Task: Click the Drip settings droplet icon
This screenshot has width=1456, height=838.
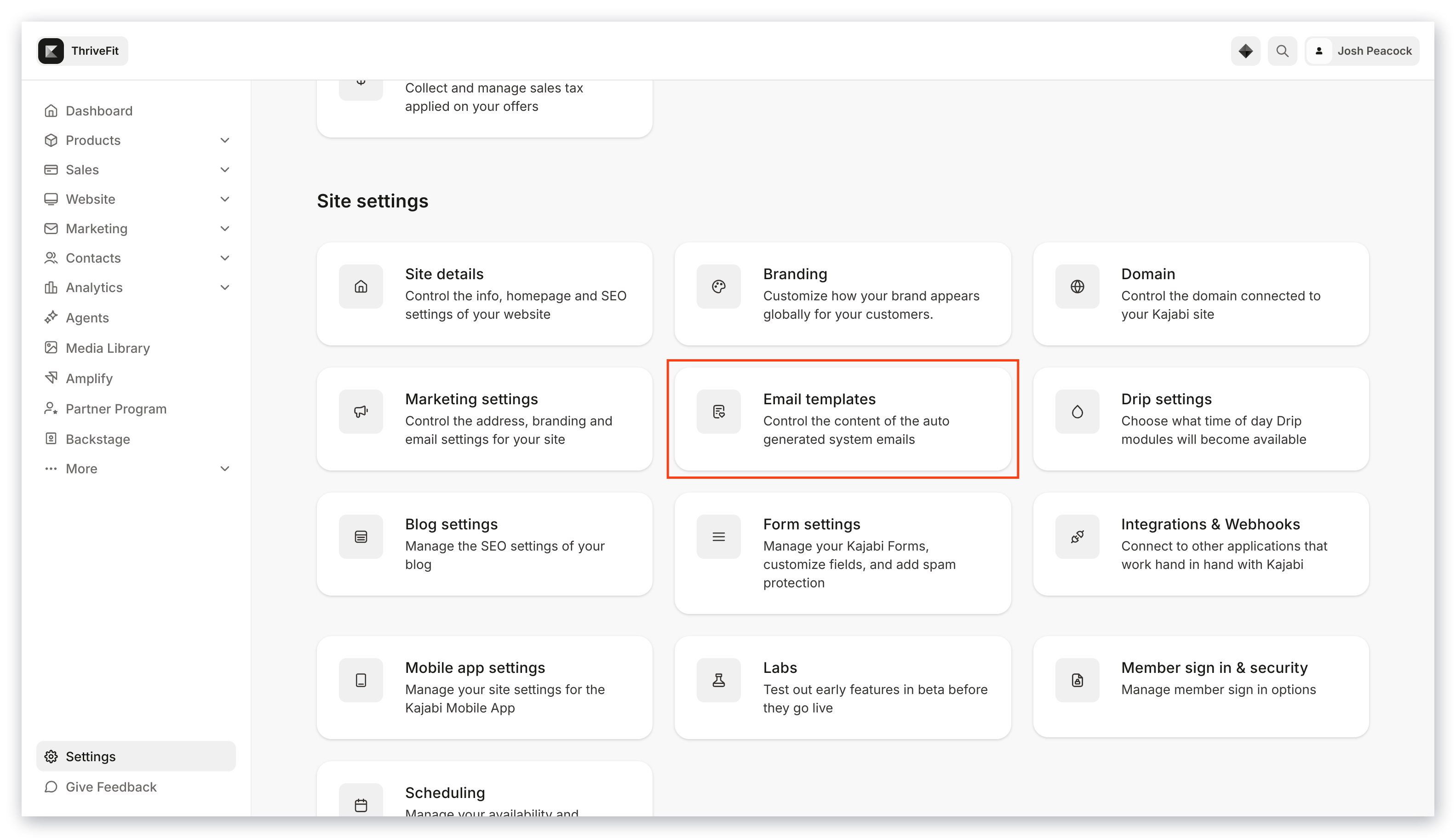Action: point(1077,411)
